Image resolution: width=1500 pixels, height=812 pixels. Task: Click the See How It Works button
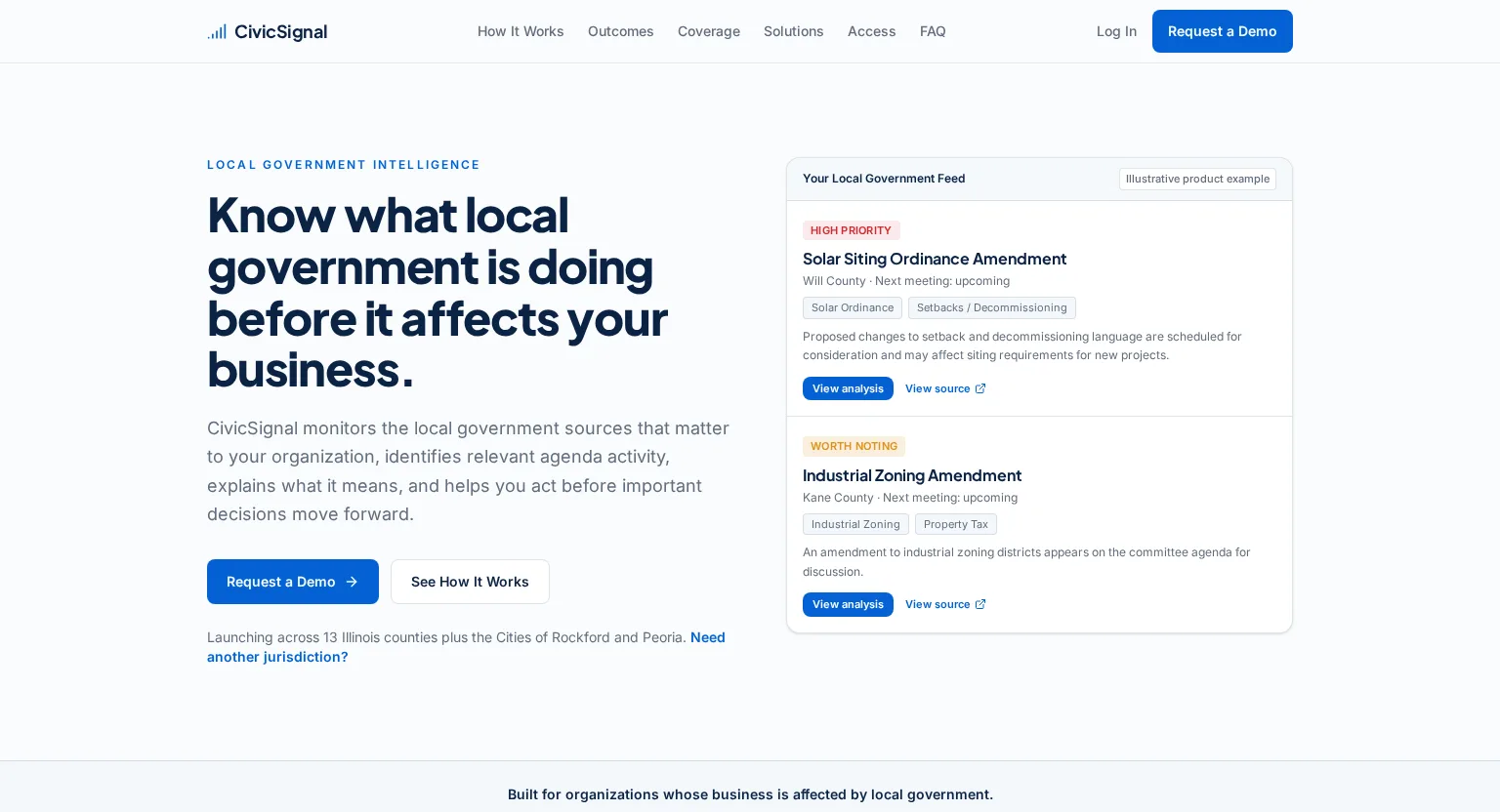click(x=470, y=582)
